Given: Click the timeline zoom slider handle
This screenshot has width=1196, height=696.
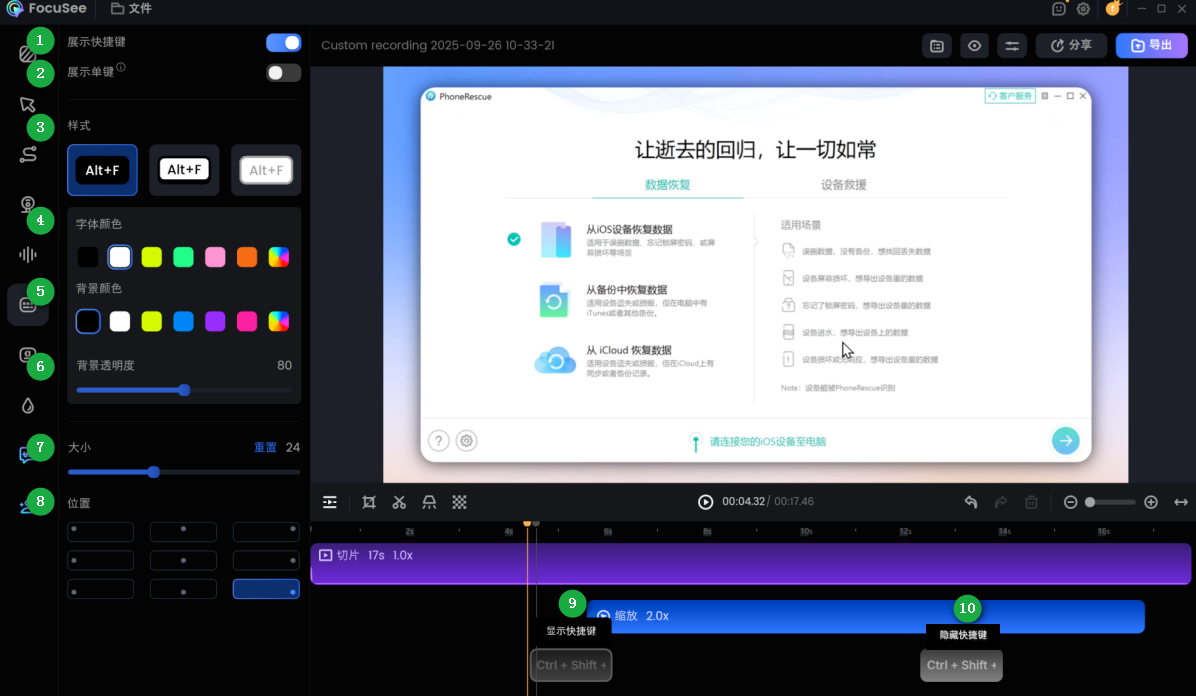Looking at the screenshot, I should (x=1091, y=502).
